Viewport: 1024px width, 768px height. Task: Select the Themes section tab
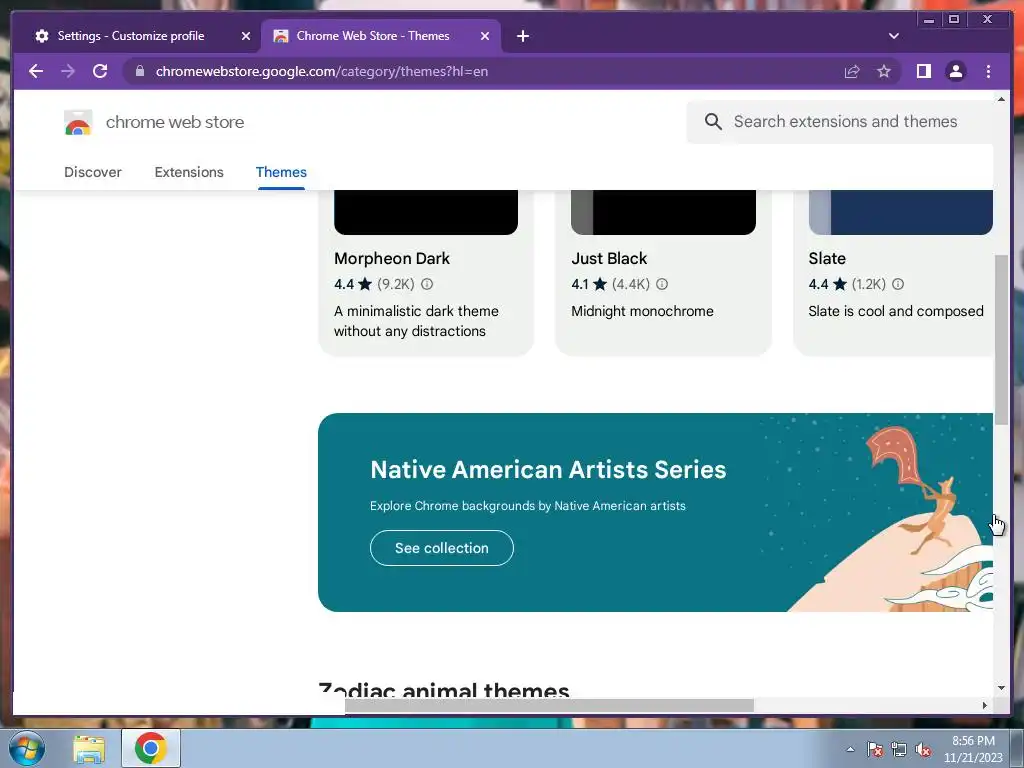pyautogui.click(x=281, y=172)
